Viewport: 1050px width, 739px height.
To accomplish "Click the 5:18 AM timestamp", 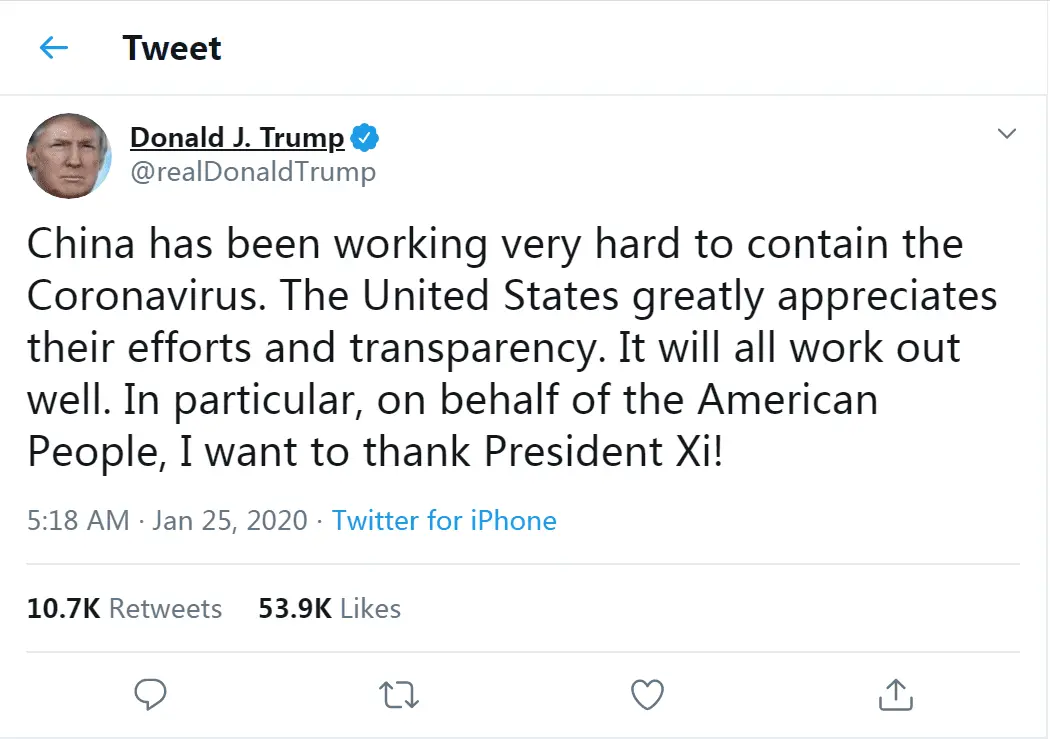I will 78,521.
